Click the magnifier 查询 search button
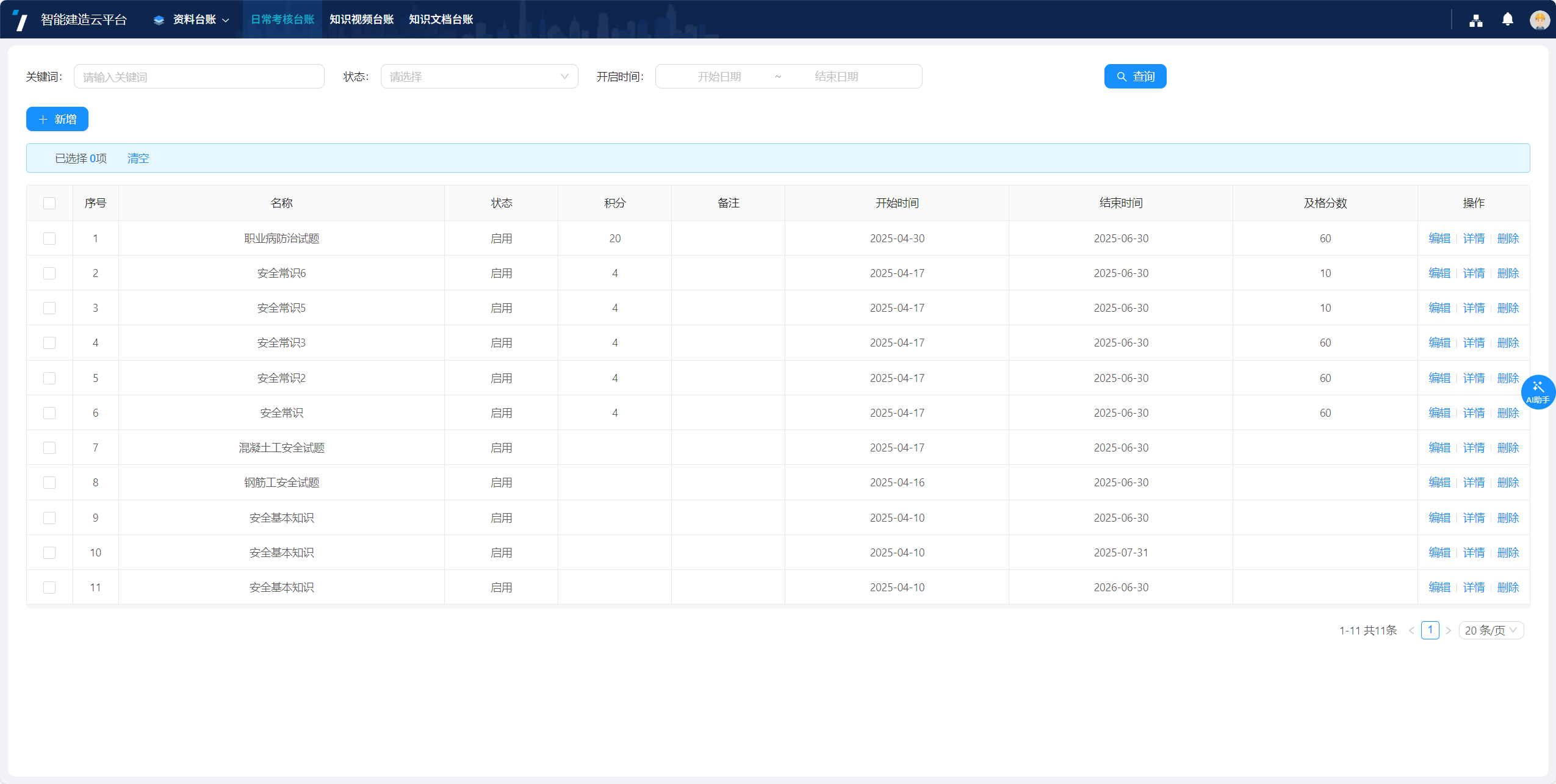 pyautogui.click(x=1135, y=76)
